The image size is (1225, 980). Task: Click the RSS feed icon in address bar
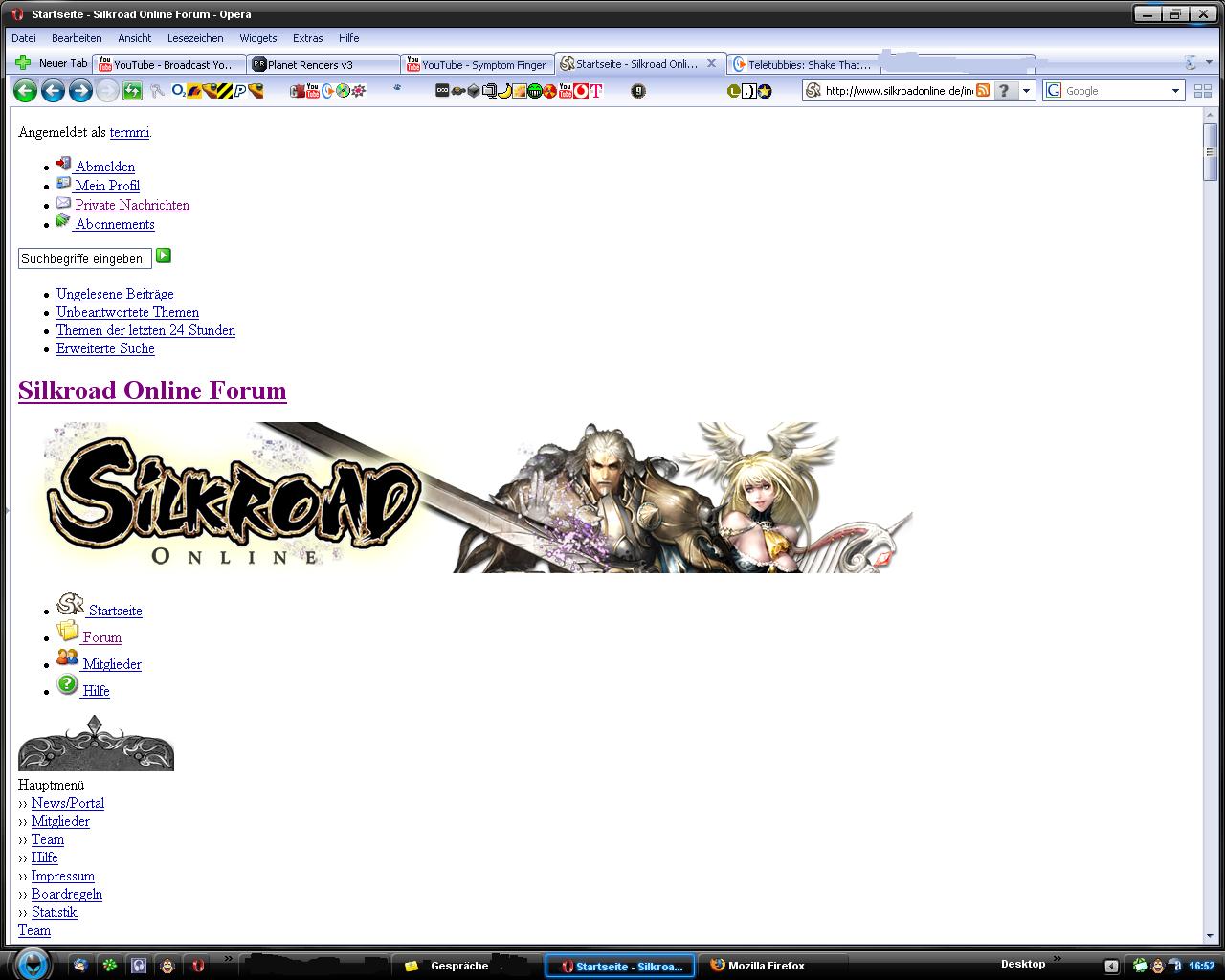pyautogui.click(x=983, y=90)
